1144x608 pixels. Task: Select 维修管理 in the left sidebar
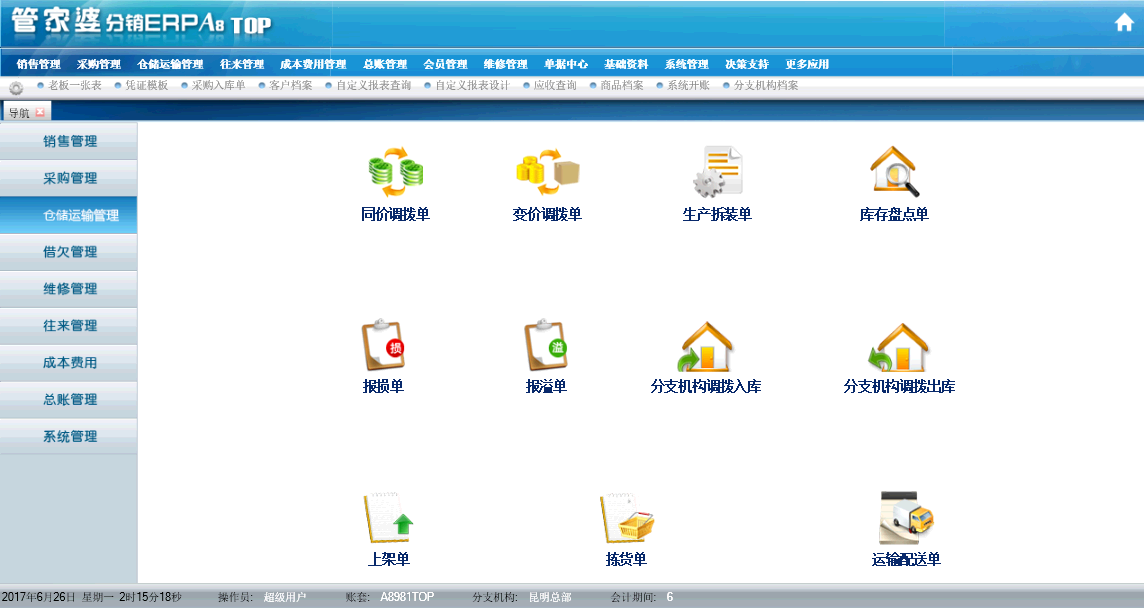[69, 289]
